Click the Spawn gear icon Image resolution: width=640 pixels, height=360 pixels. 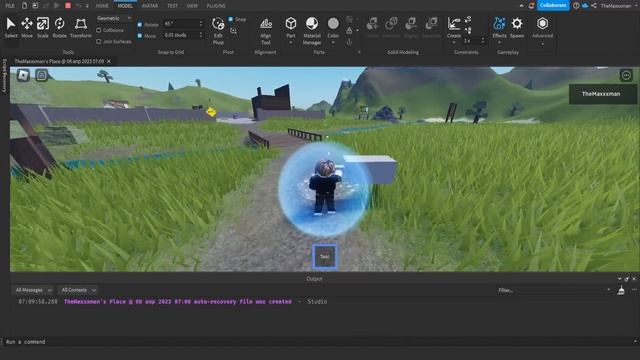click(x=517, y=27)
